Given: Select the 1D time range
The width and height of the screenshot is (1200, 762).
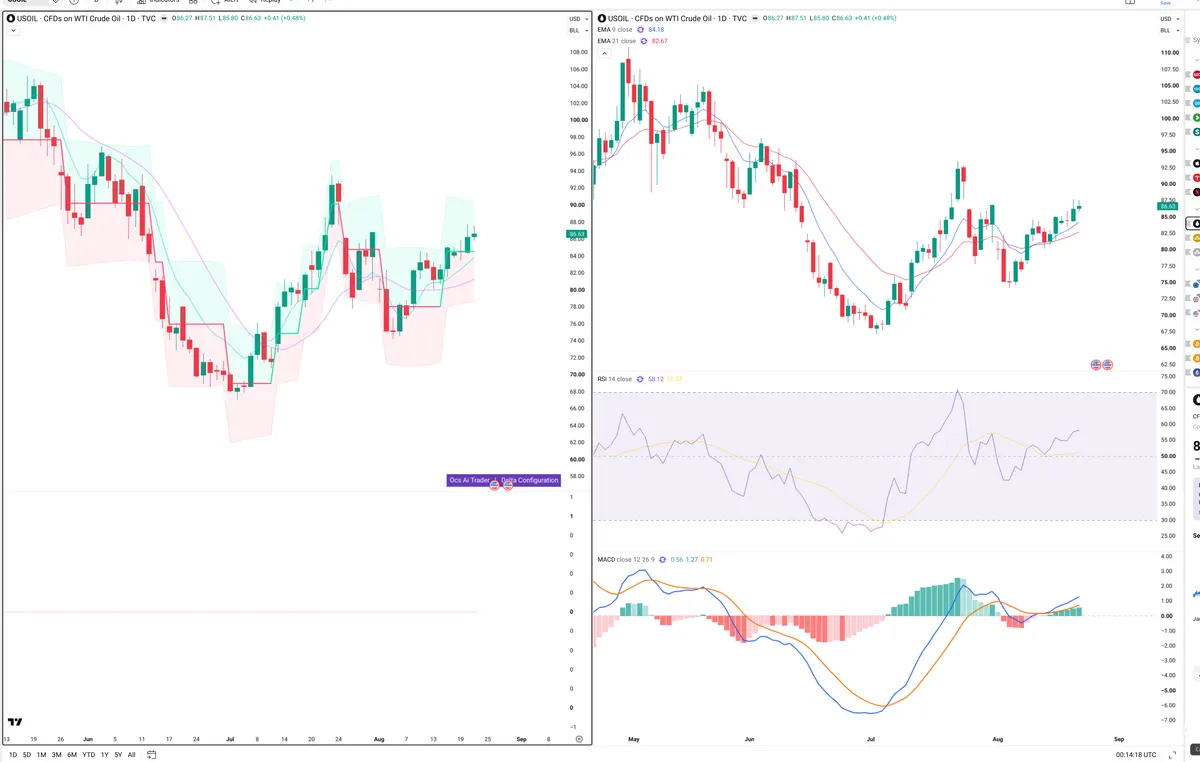Looking at the screenshot, I should click(x=13, y=754).
